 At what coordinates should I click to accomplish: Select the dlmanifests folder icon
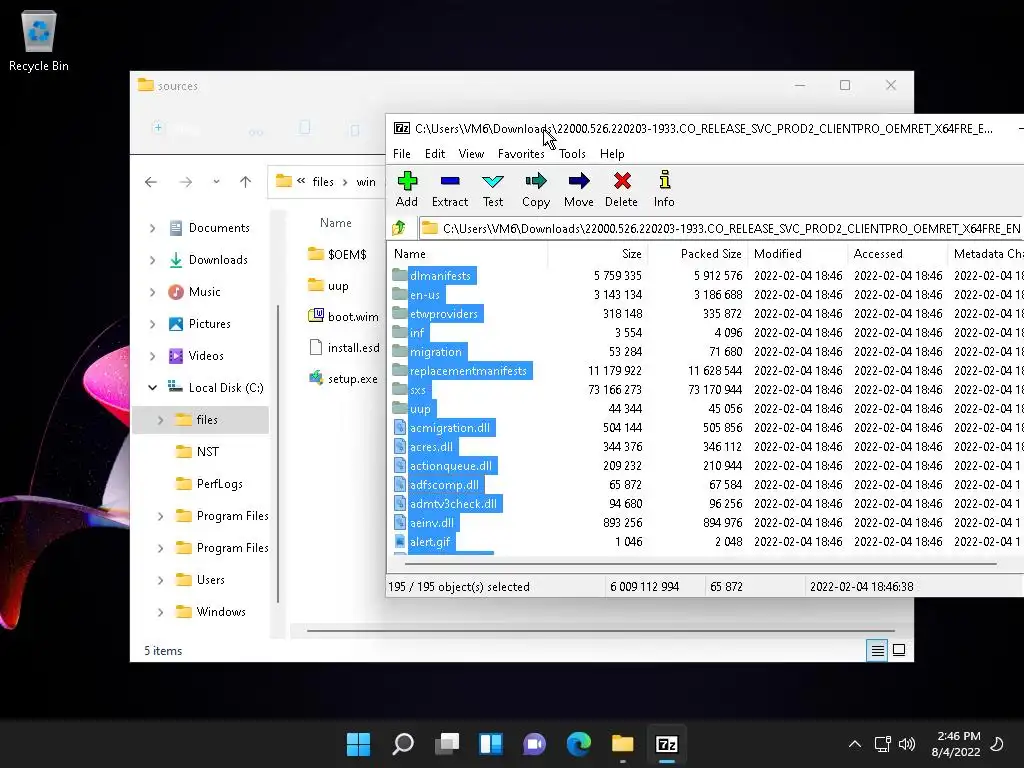(400, 275)
